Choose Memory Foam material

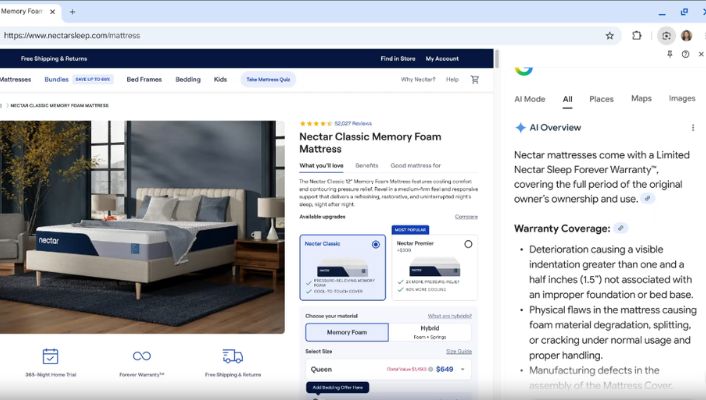(346, 332)
